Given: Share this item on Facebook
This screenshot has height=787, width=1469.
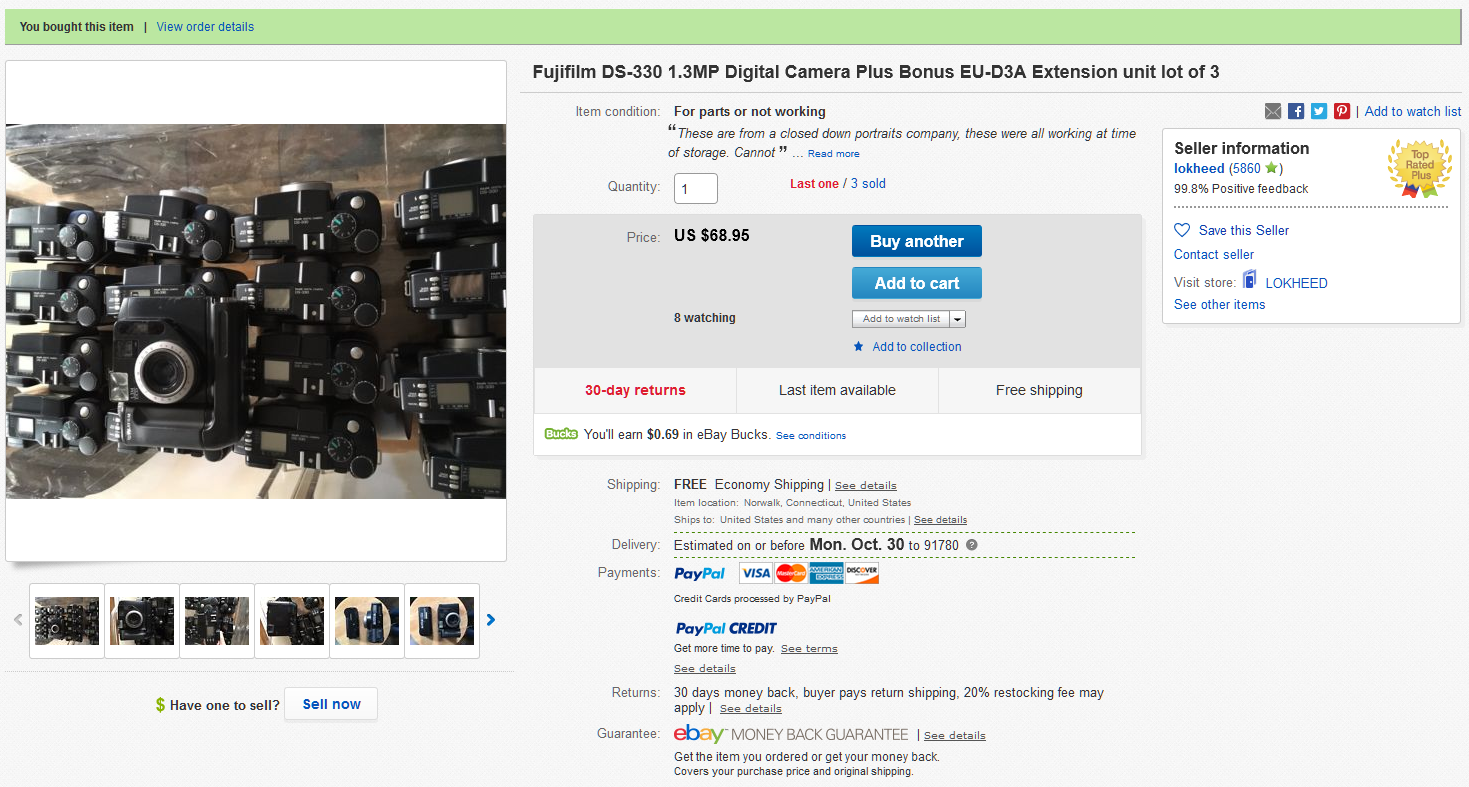Looking at the screenshot, I should pyautogui.click(x=1296, y=112).
